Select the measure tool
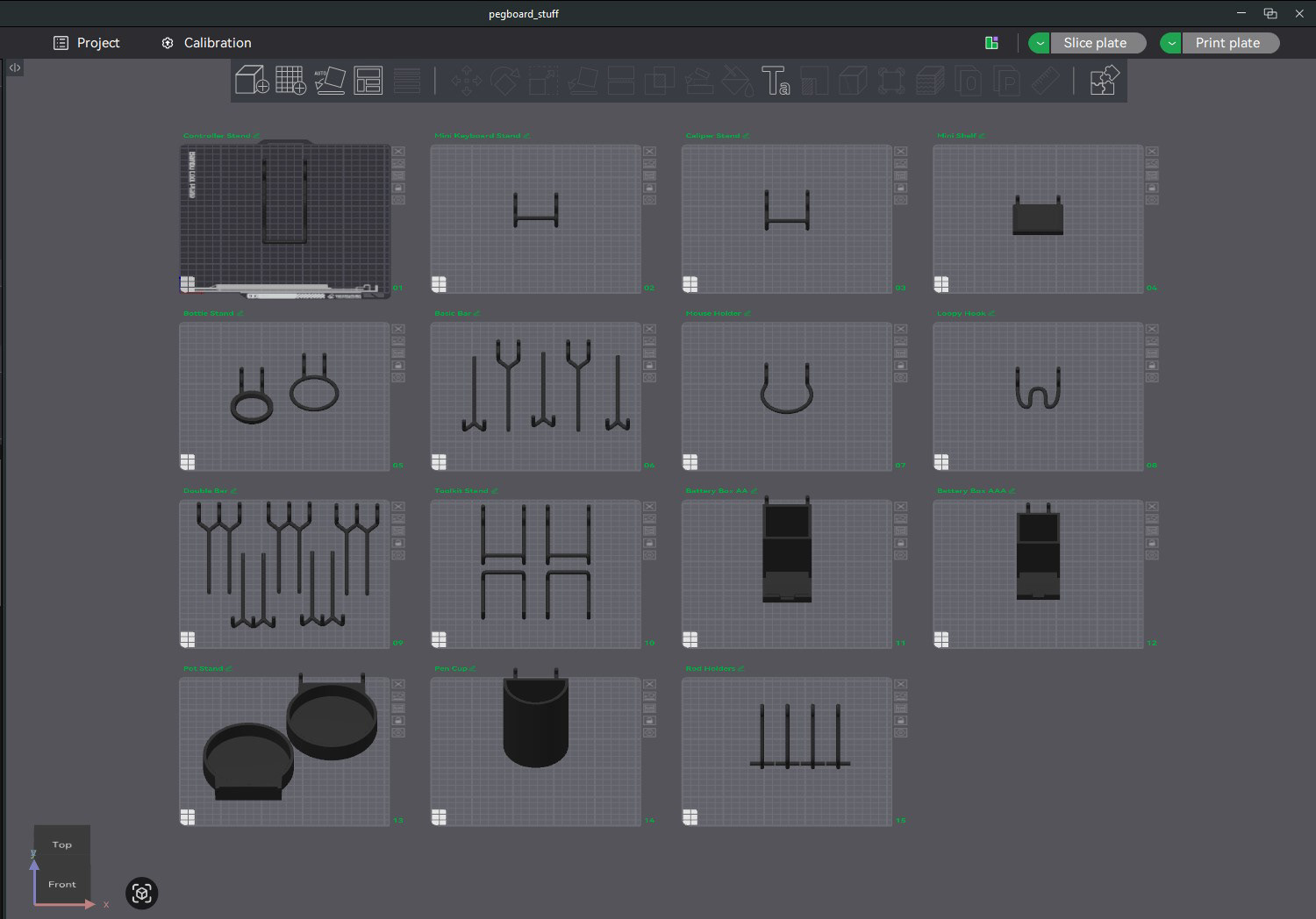Image resolution: width=1316 pixels, height=919 pixels. pyautogui.click(x=1046, y=81)
